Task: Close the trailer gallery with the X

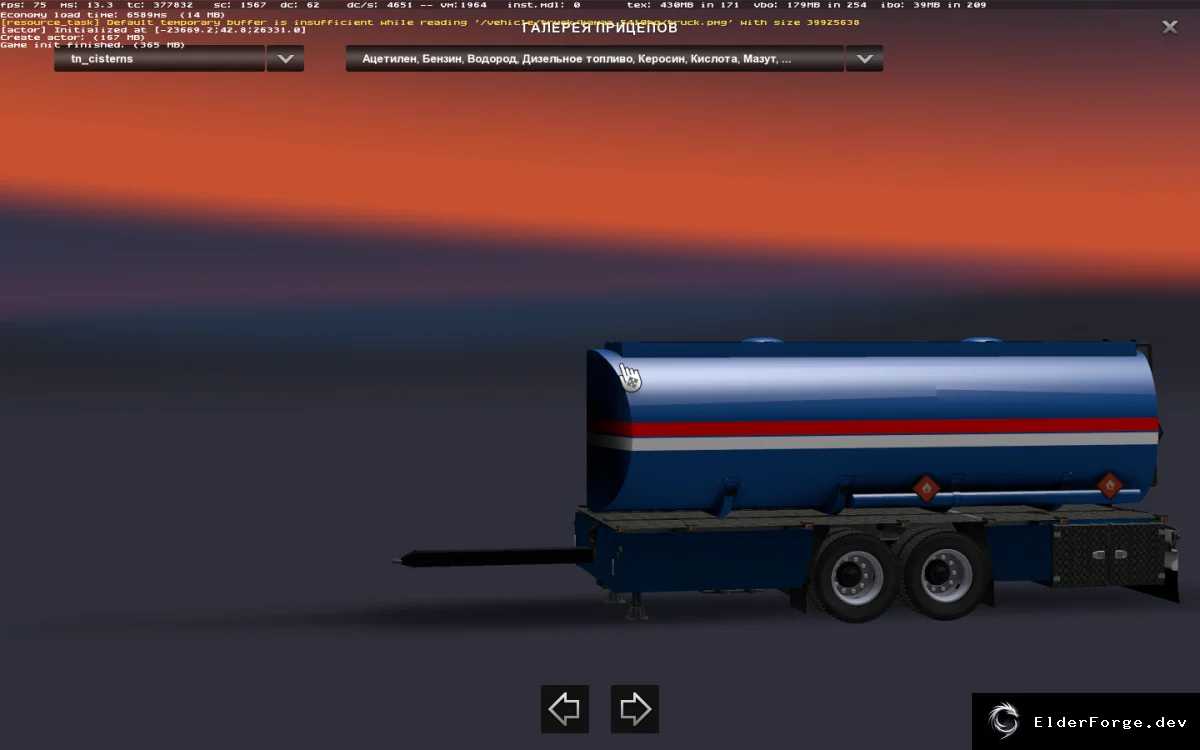Action: pyautogui.click(x=1169, y=27)
